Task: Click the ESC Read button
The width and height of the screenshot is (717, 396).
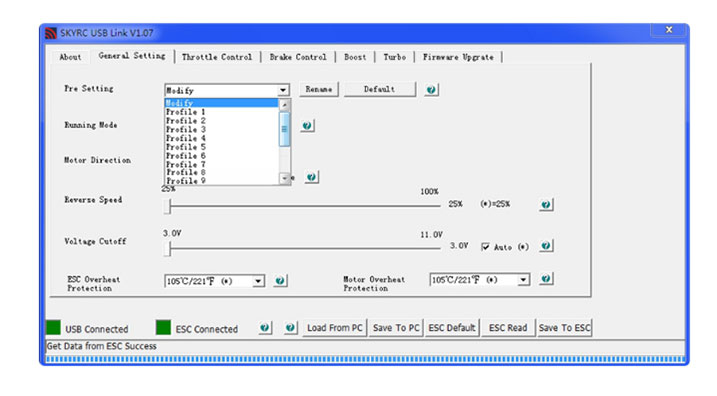Action: pyautogui.click(x=508, y=328)
